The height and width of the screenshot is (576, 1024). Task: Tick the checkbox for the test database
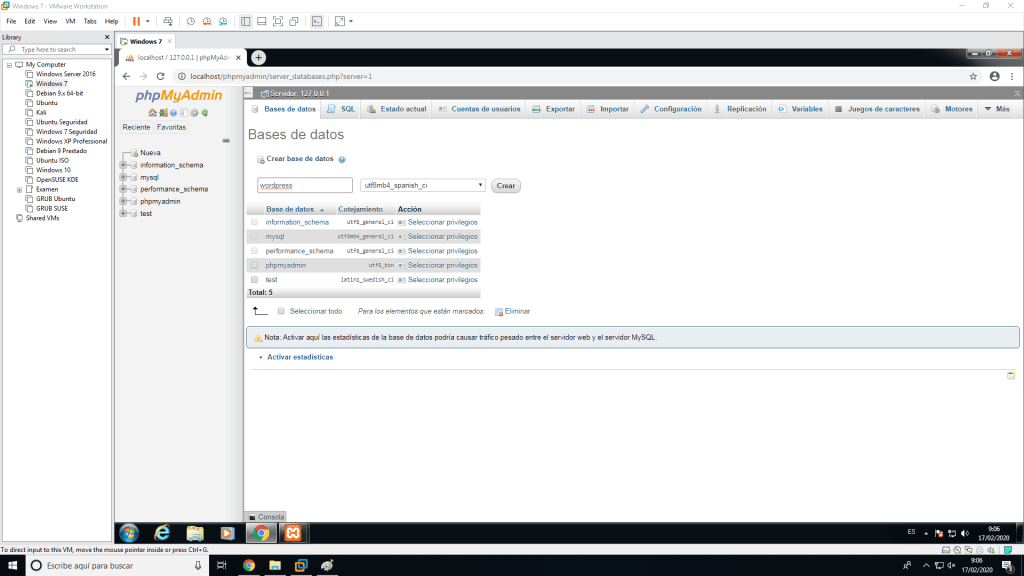tap(254, 280)
